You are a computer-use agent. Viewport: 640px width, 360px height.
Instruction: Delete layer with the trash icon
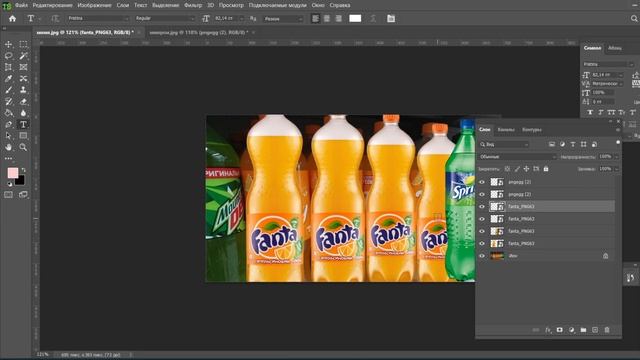click(607, 330)
